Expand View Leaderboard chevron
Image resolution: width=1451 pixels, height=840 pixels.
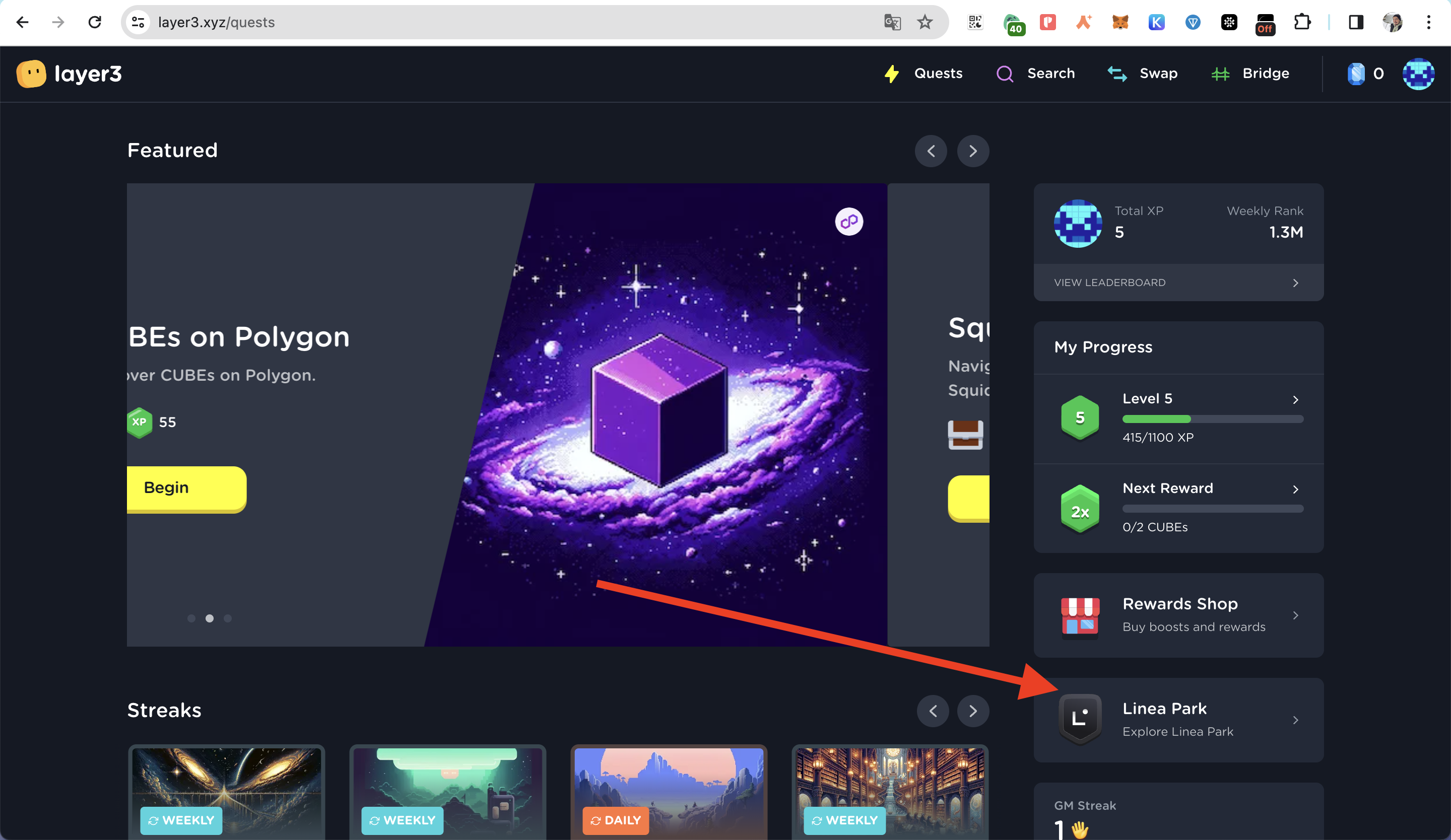click(1295, 283)
